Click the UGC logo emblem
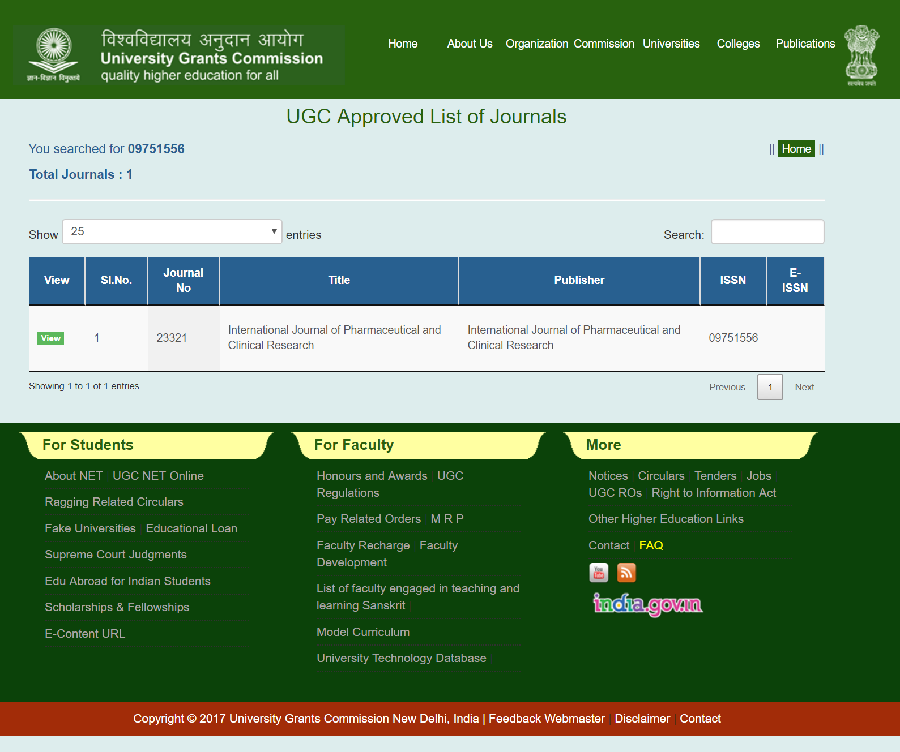The width and height of the screenshot is (900, 752). tap(53, 55)
